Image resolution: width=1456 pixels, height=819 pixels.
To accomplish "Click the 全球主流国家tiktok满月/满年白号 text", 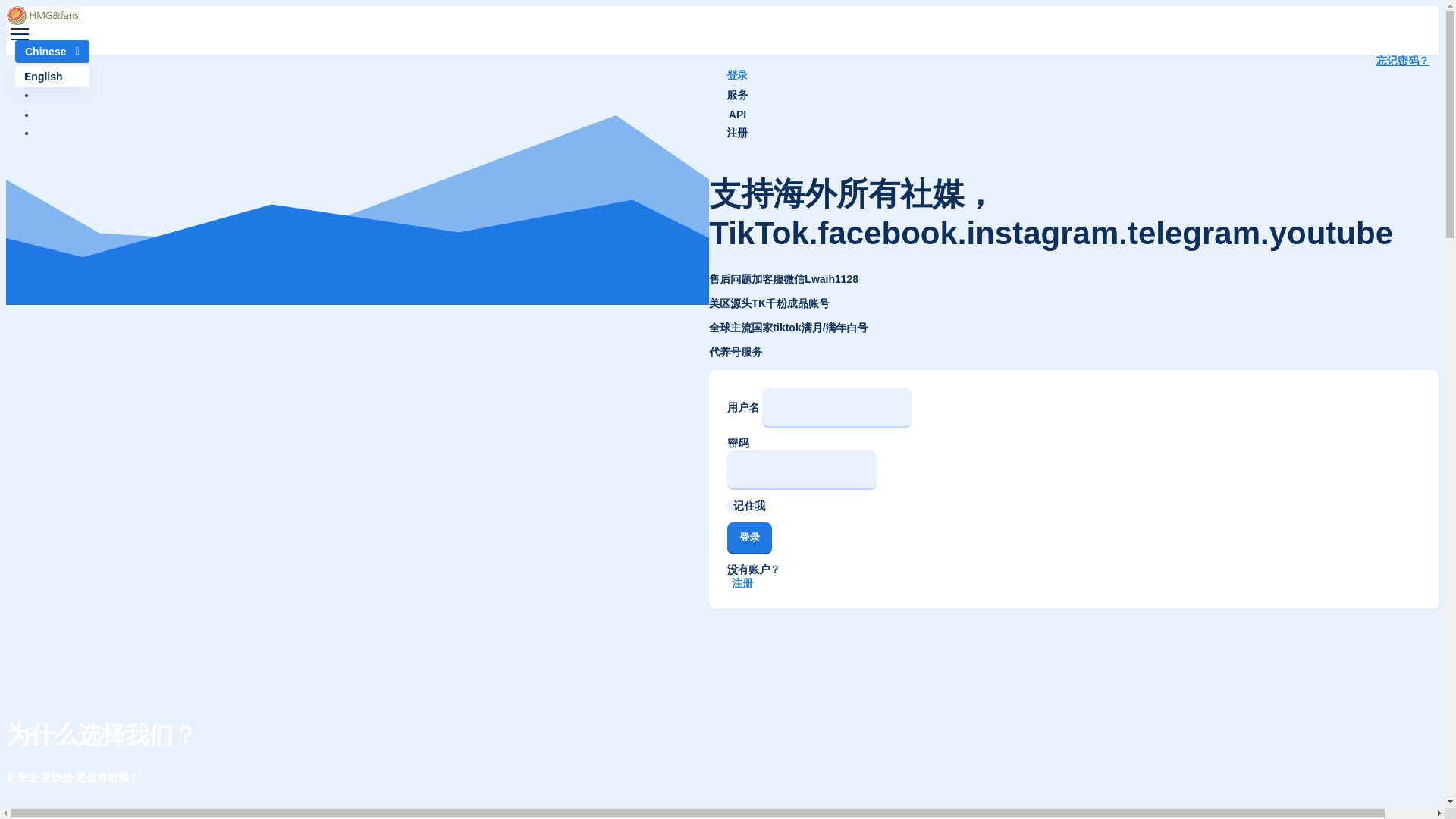I will (x=788, y=328).
